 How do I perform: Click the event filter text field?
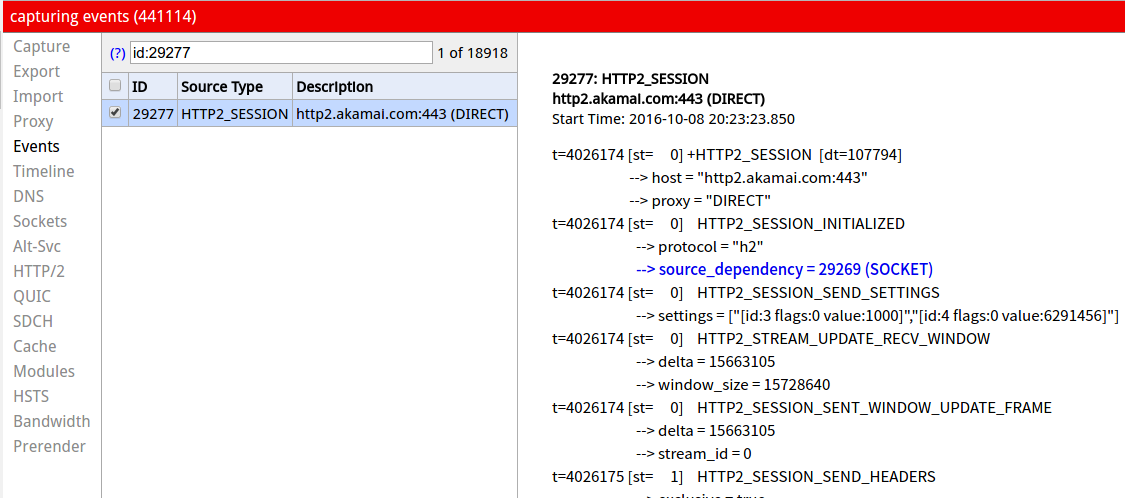(x=281, y=53)
